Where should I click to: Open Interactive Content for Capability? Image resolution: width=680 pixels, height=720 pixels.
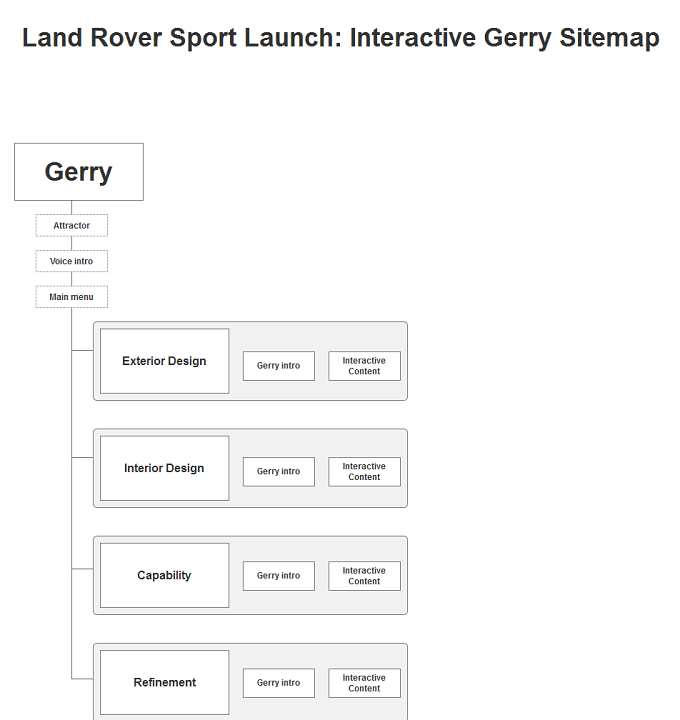click(x=364, y=576)
